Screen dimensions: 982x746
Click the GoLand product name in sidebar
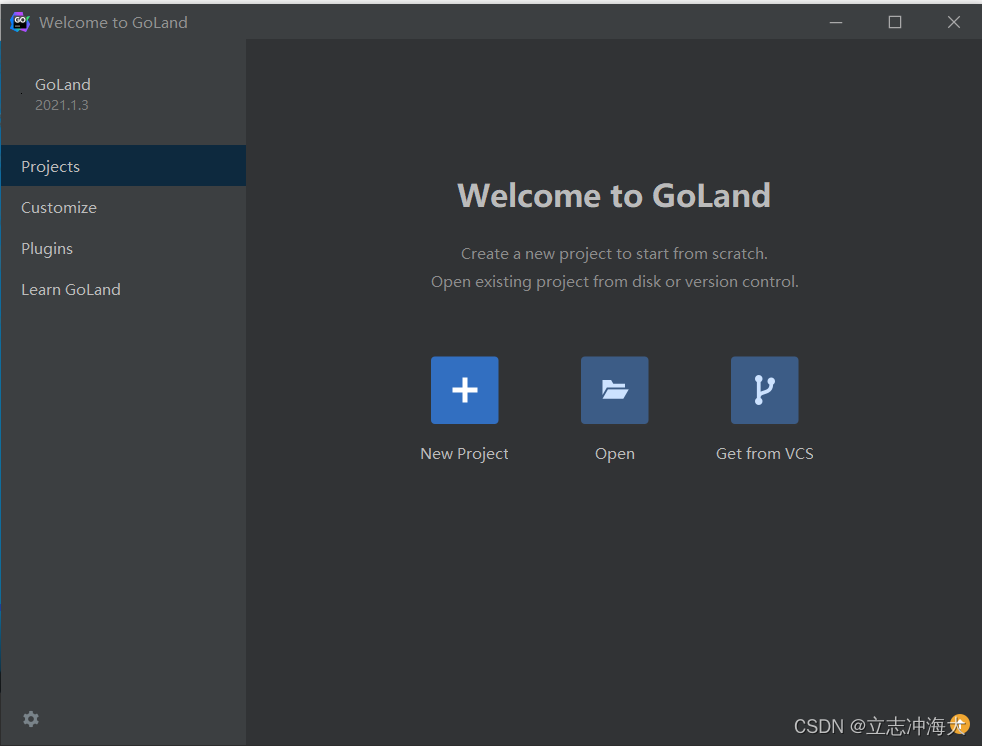coord(63,85)
